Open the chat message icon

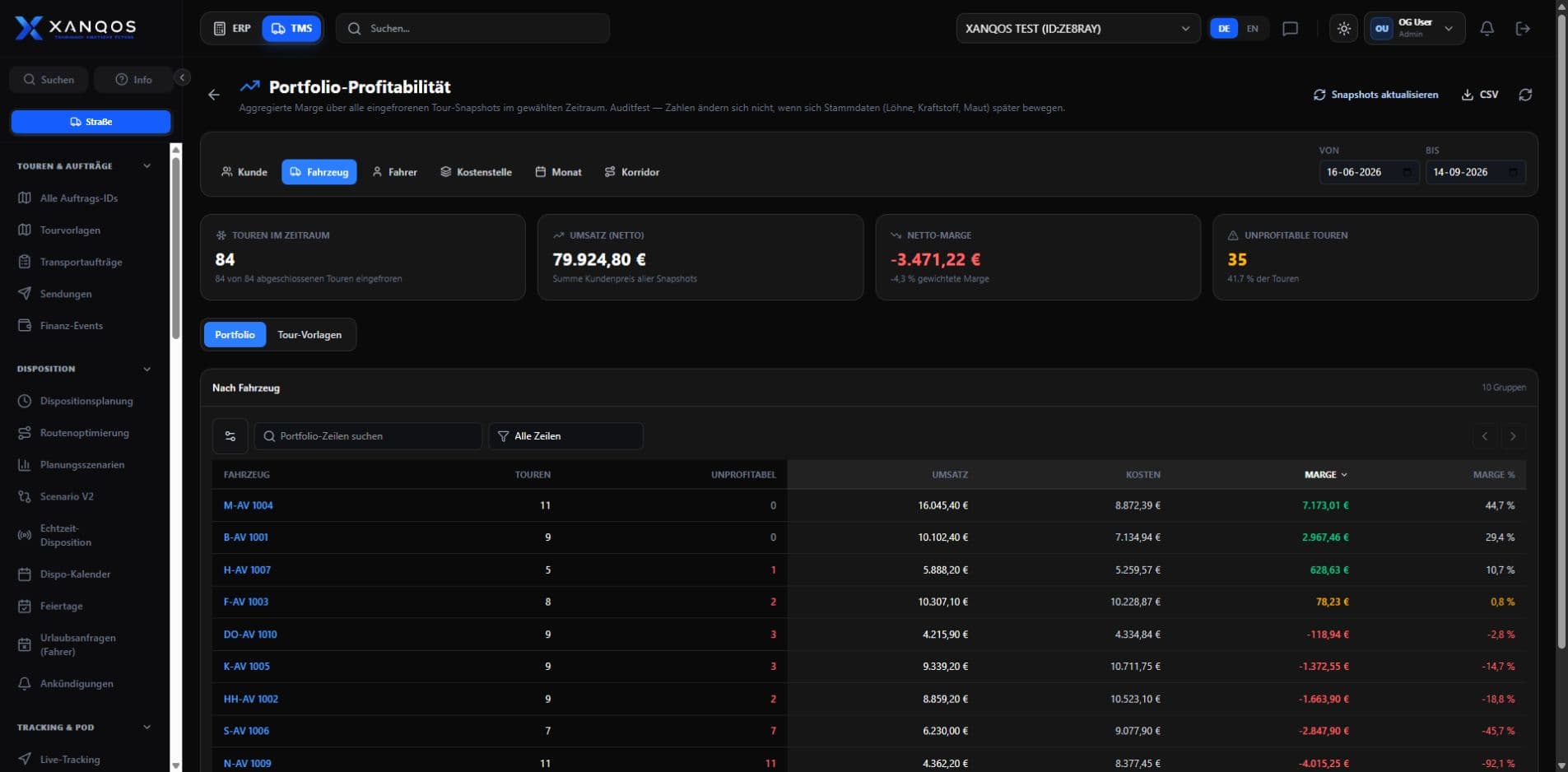pos(1291,28)
